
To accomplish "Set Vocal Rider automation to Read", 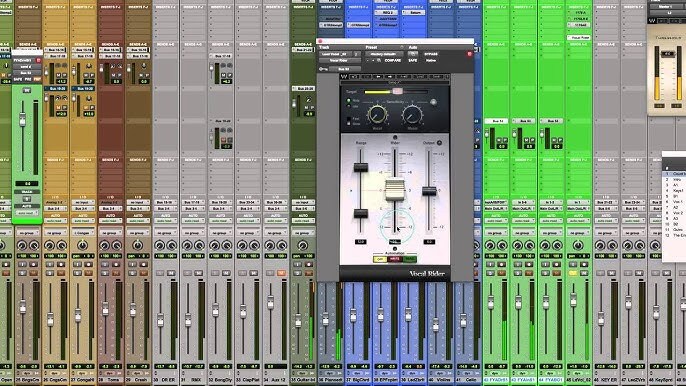I will point(410,260).
